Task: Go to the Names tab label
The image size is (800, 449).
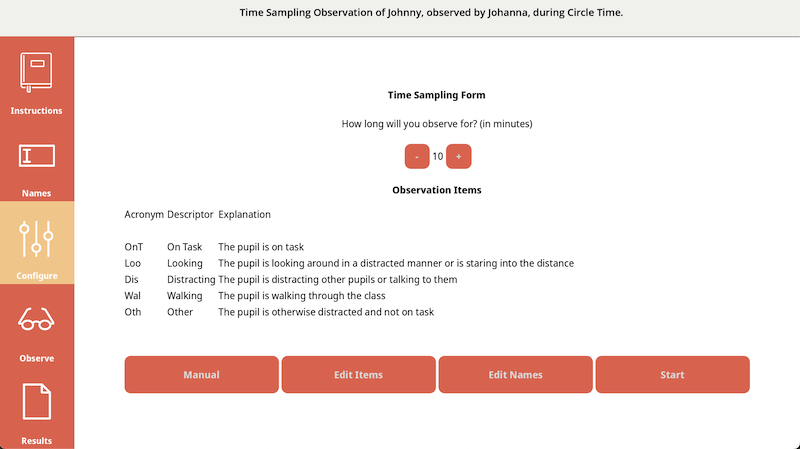Action: coord(36,193)
